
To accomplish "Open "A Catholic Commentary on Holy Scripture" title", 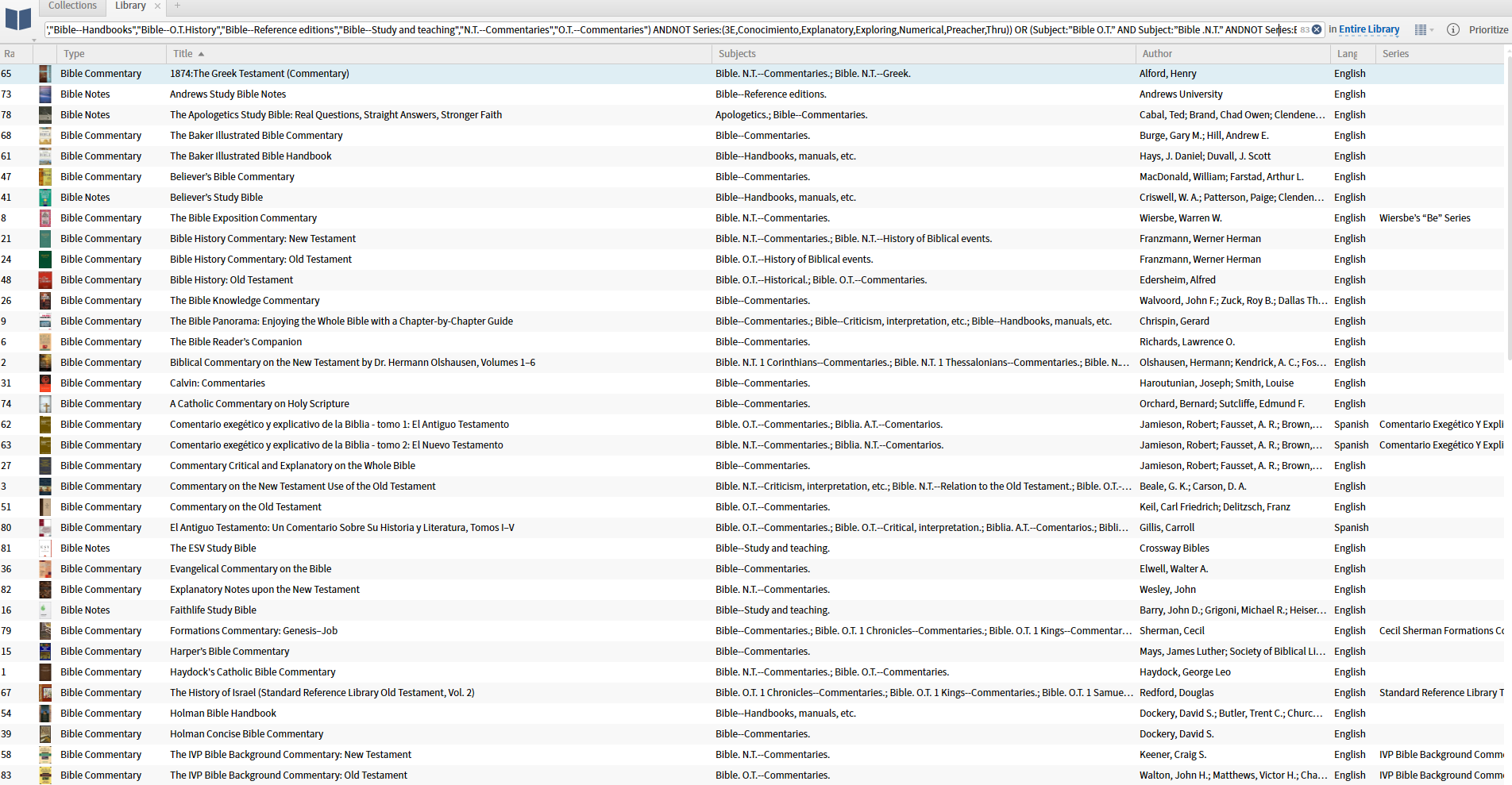I will [260, 404].
